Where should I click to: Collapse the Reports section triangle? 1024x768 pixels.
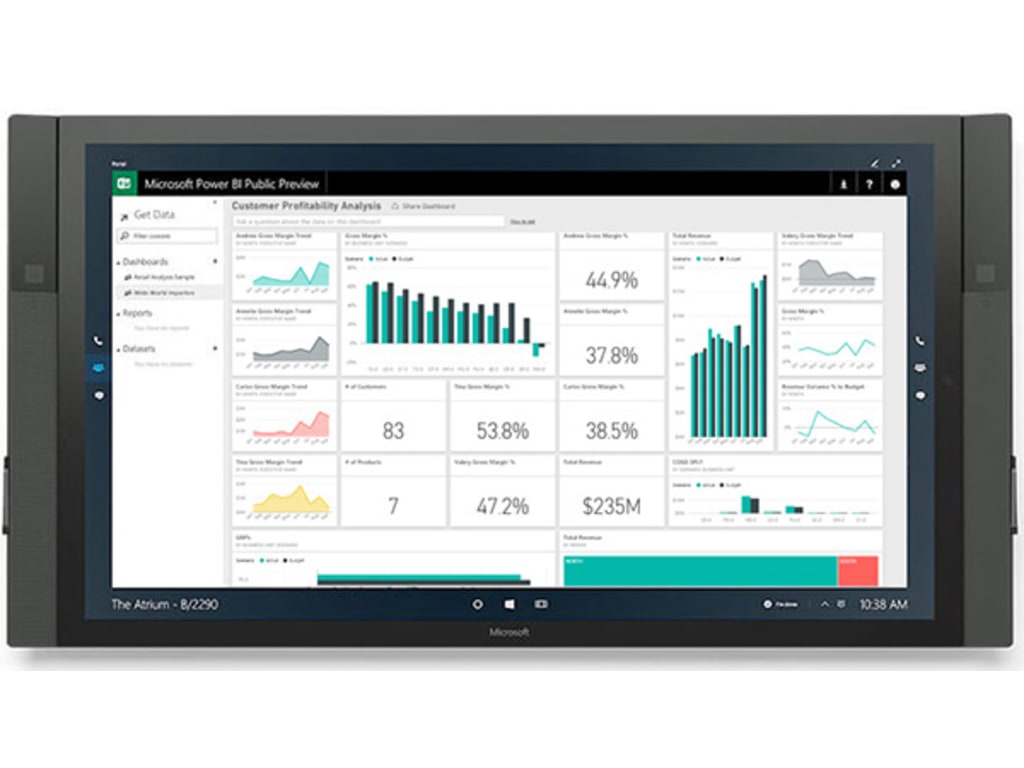click(x=118, y=313)
